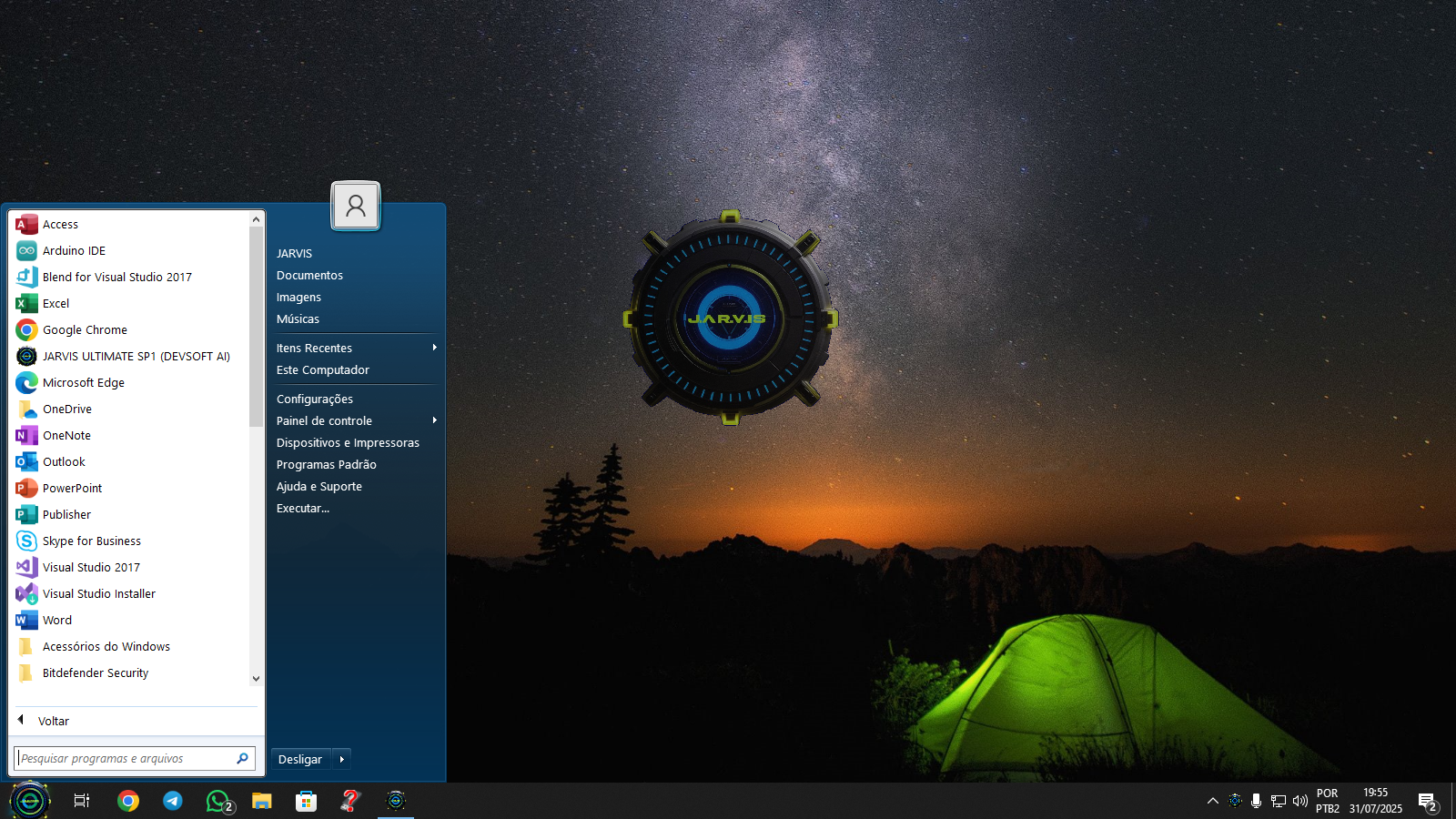This screenshot has width=1456, height=819.
Task: Click the Microsoft Store taskbar icon
Action: (307, 801)
